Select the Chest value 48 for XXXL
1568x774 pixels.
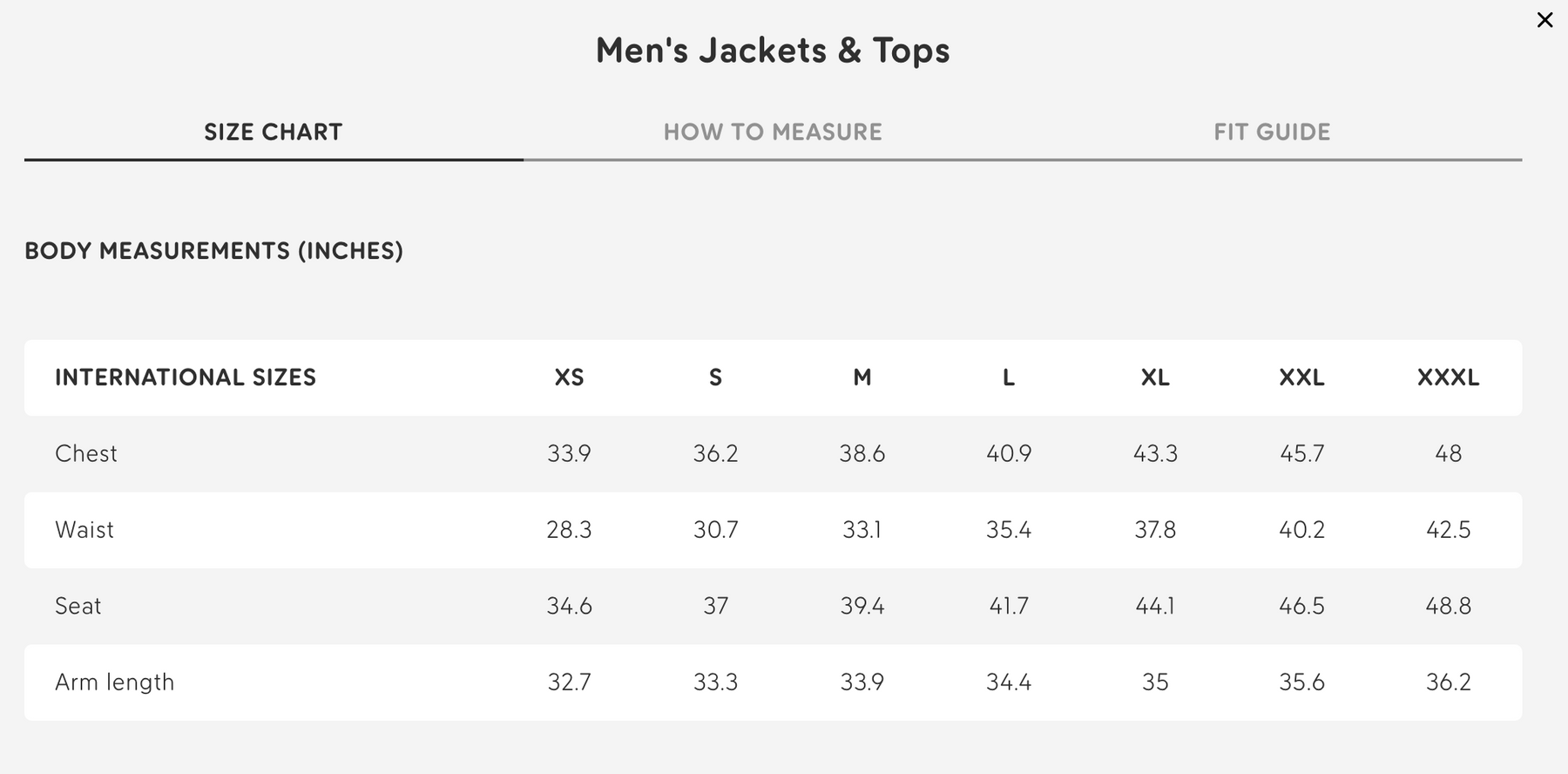[x=1448, y=453]
